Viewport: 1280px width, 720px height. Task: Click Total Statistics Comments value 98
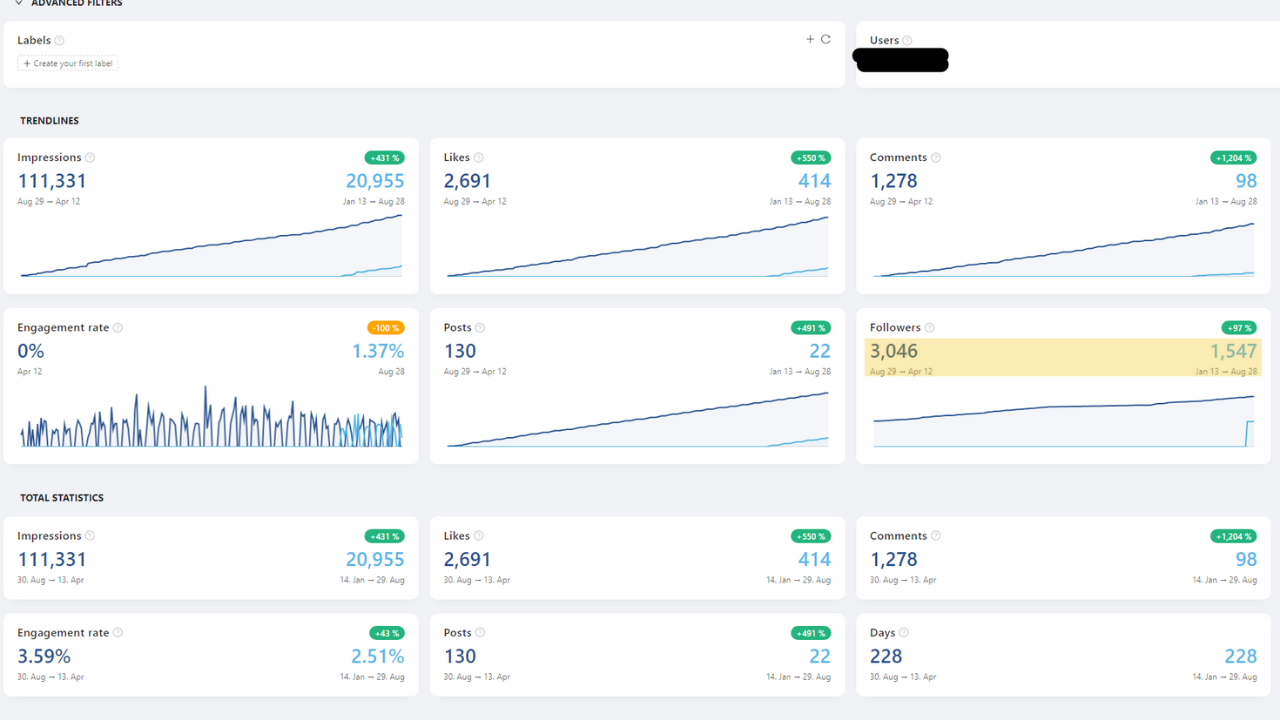[x=1246, y=559]
